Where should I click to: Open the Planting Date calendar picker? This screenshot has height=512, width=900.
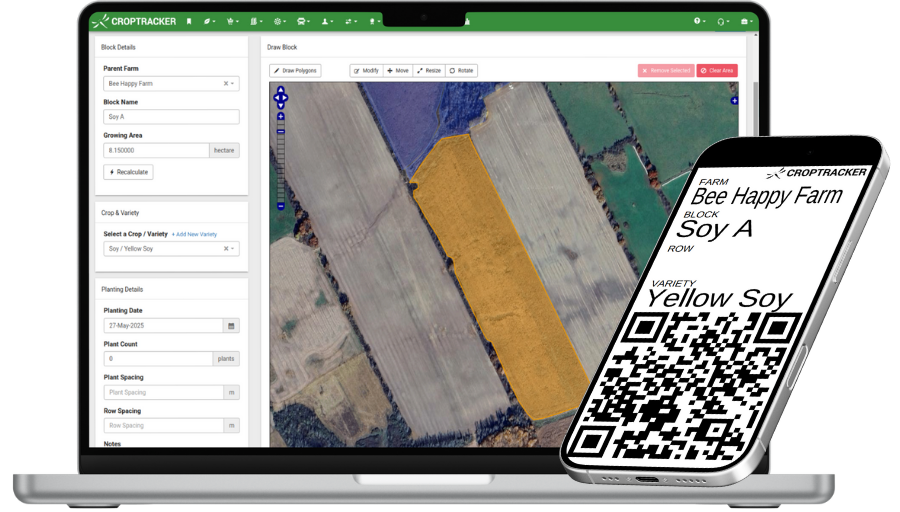[231, 325]
